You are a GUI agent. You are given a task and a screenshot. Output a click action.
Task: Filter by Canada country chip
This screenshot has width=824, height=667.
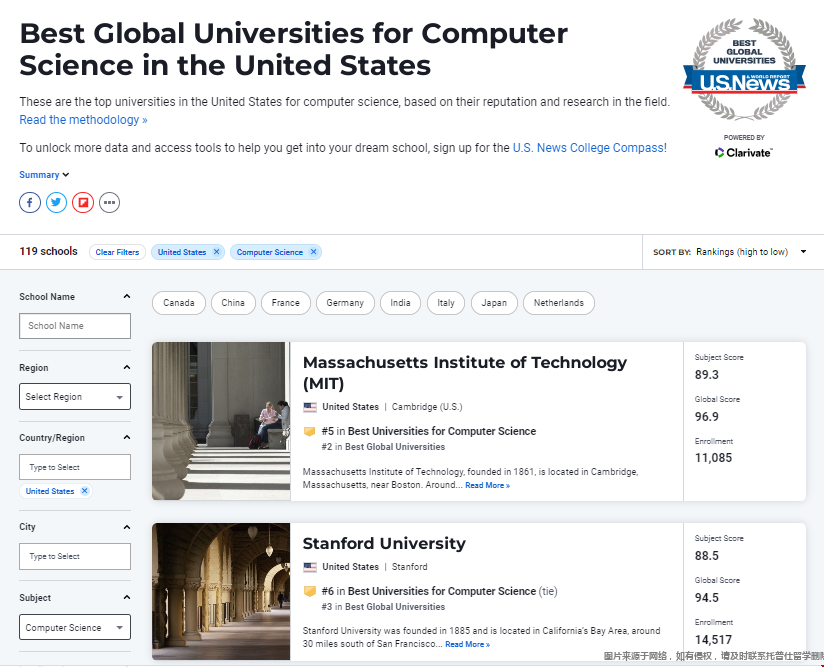click(x=179, y=303)
